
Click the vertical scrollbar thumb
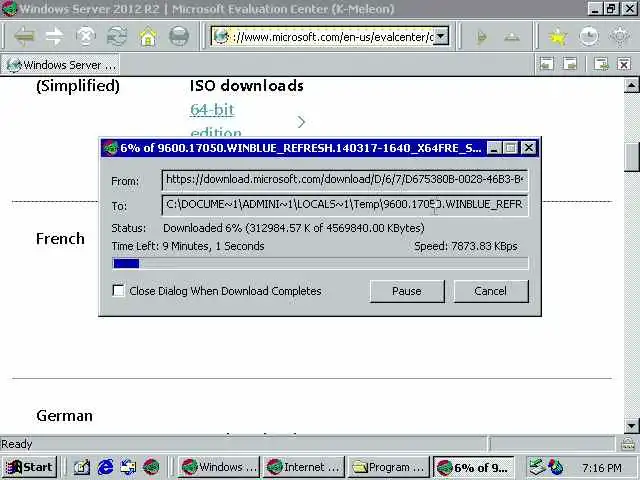click(x=631, y=157)
